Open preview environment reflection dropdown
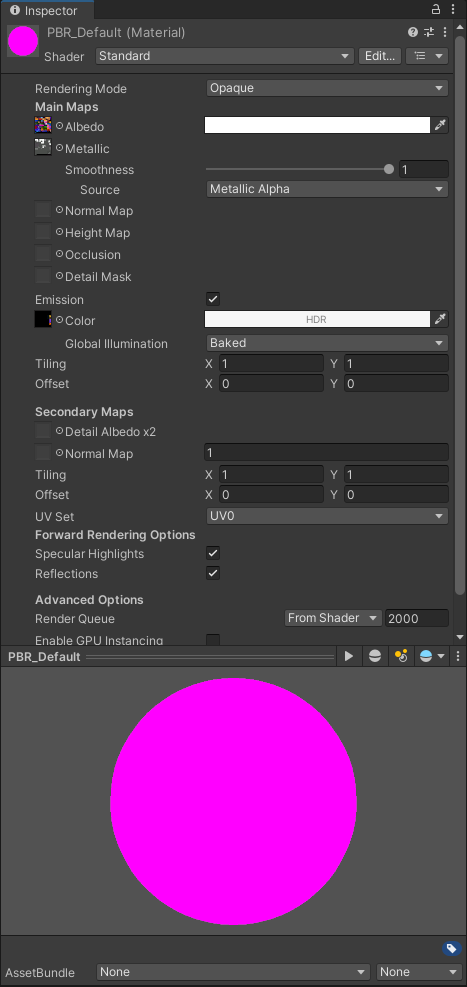The height and width of the screenshot is (987, 467). point(432,657)
